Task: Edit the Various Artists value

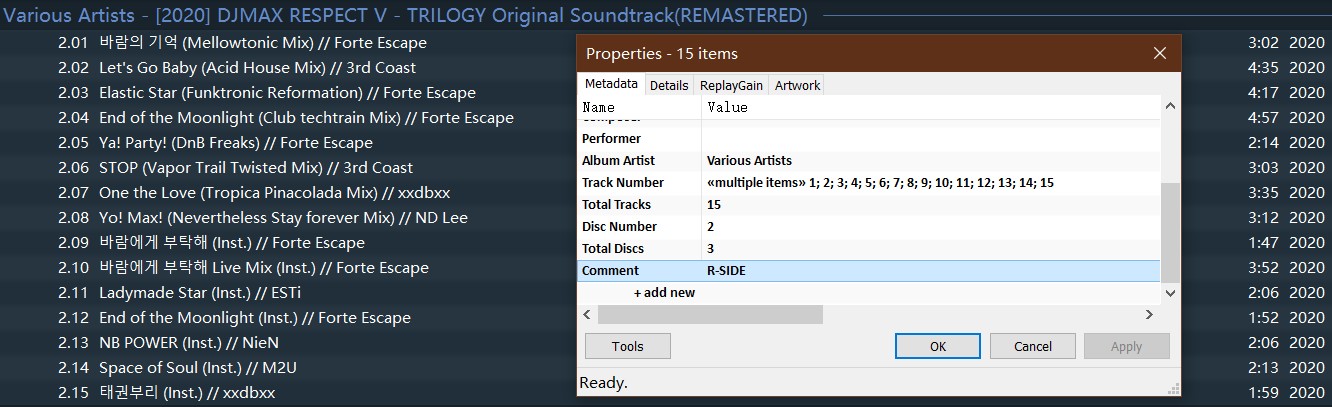Action: 749,160
